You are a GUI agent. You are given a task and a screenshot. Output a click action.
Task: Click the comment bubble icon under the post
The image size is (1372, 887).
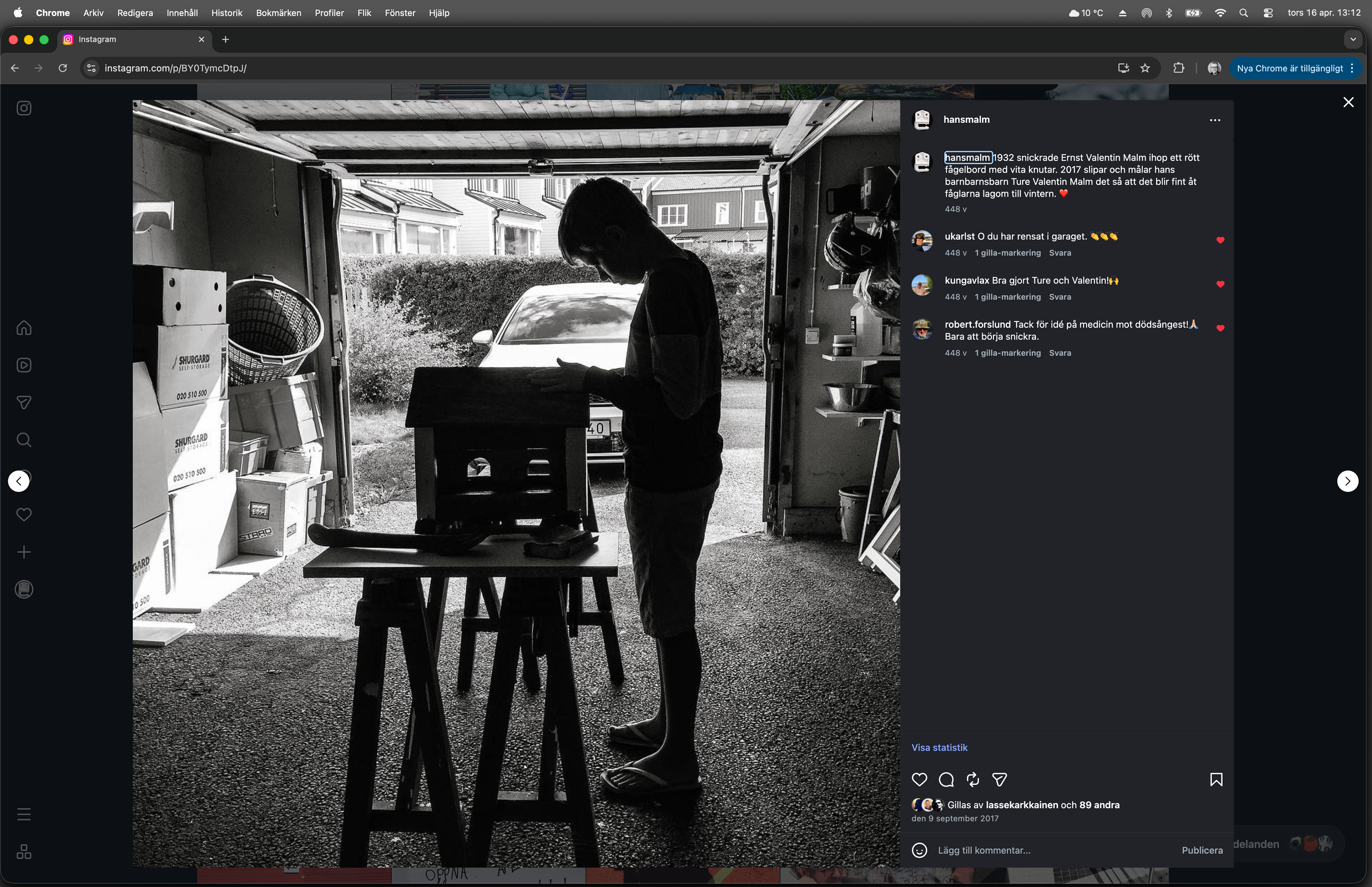click(x=946, y=780)
